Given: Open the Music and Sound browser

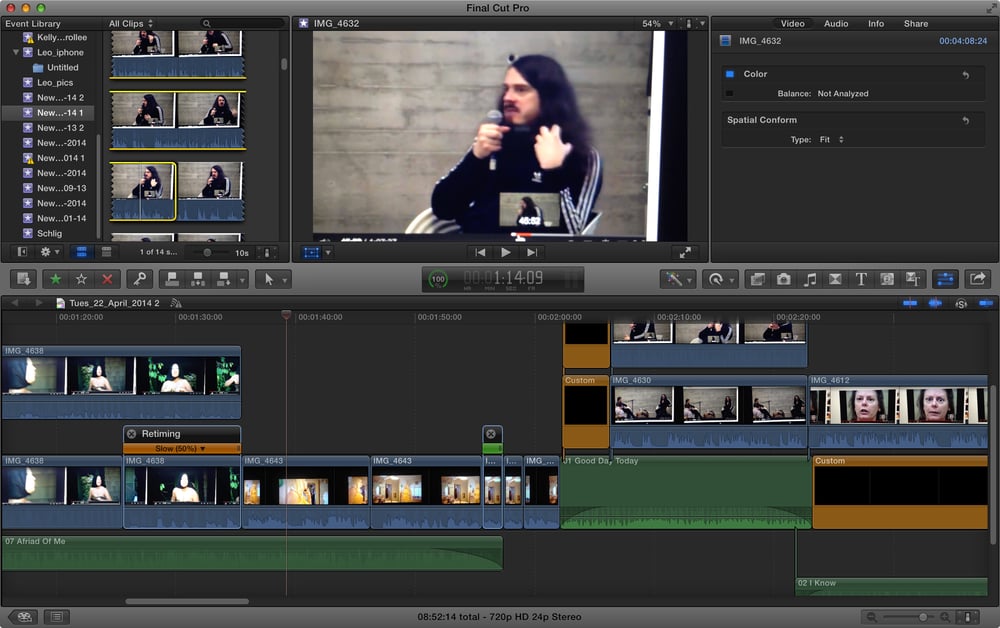Looking at the screenshot, I should click(x=810, y=279).
